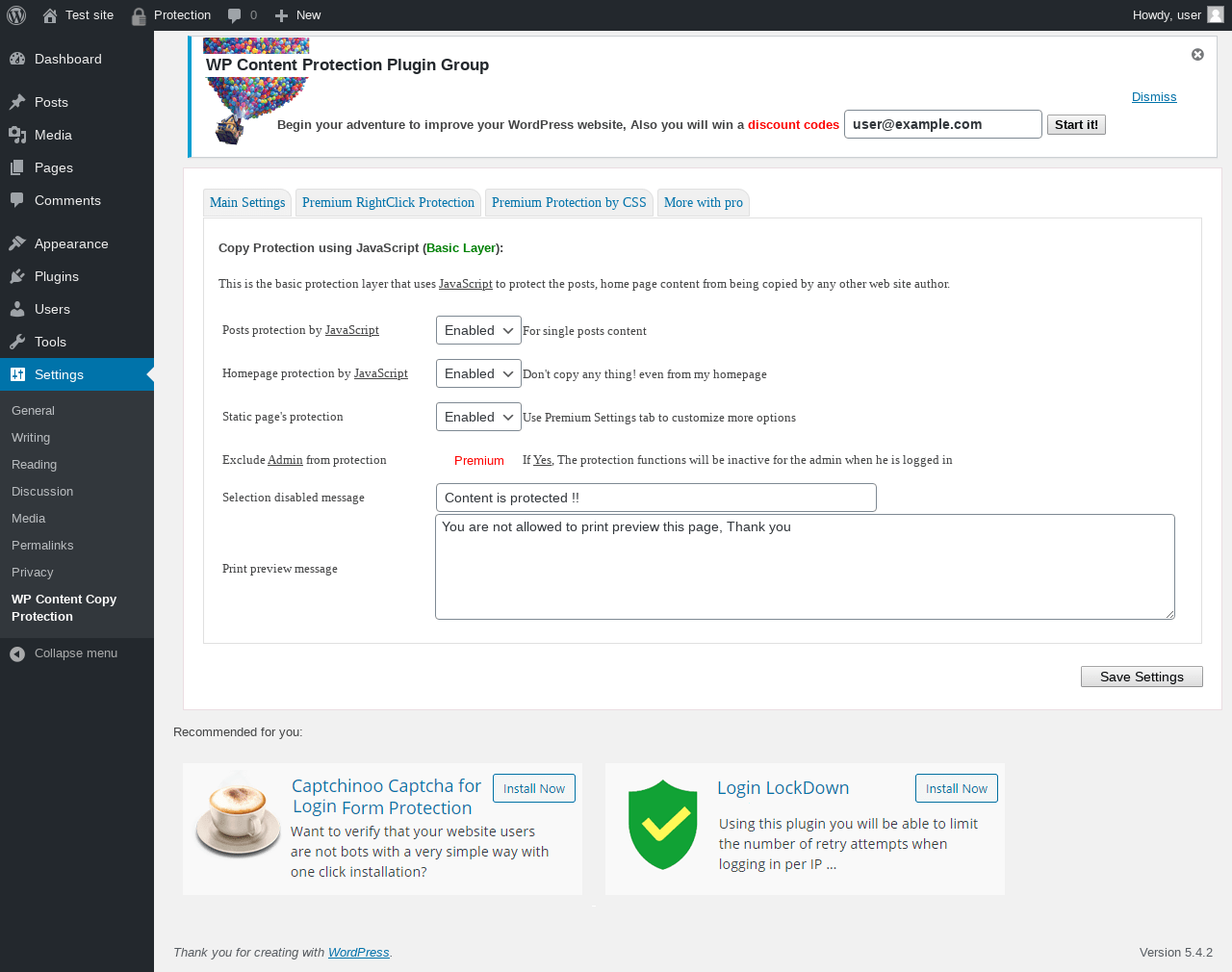The width and height of the screenshot is (1232, 972).
Task: Click the Version 5.4.2 footer text
Action: point(1176,953)
